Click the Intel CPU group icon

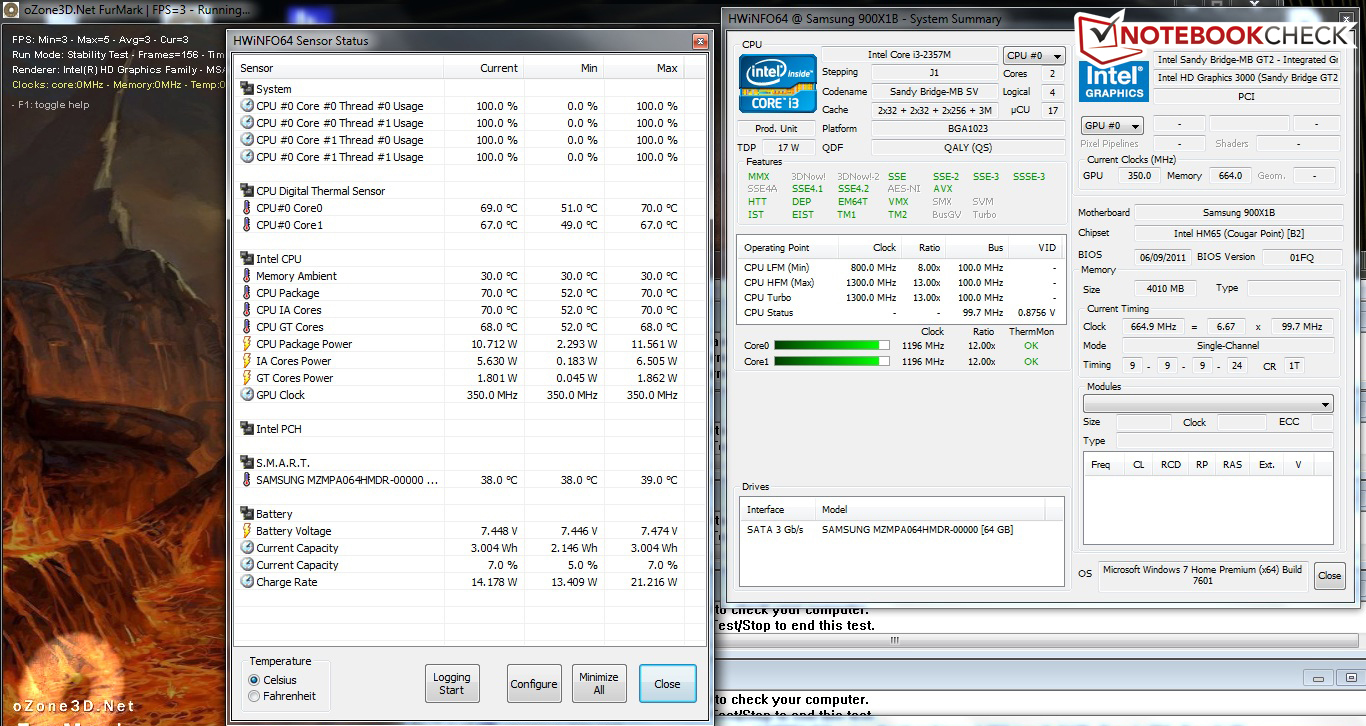(x=247, y=259)
